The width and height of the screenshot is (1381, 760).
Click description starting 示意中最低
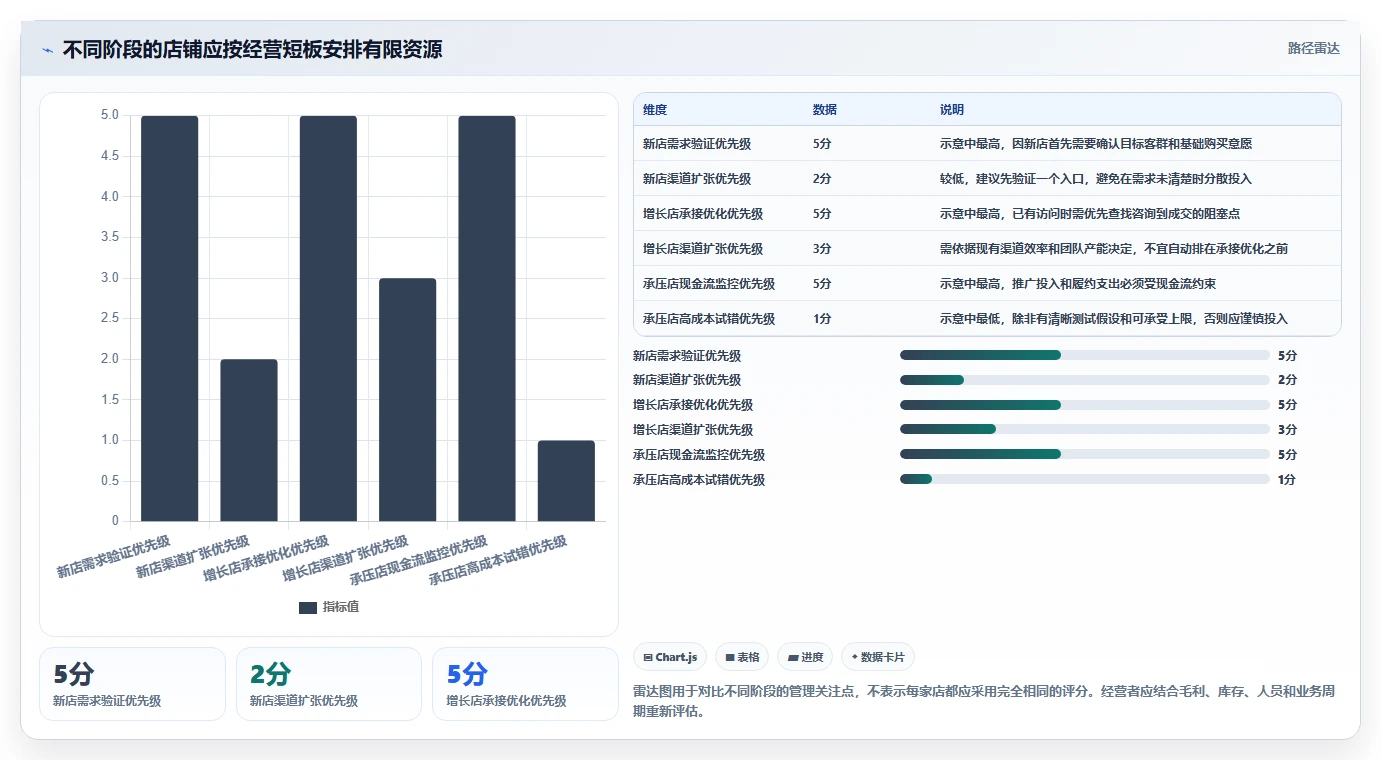pos(1114,319)
